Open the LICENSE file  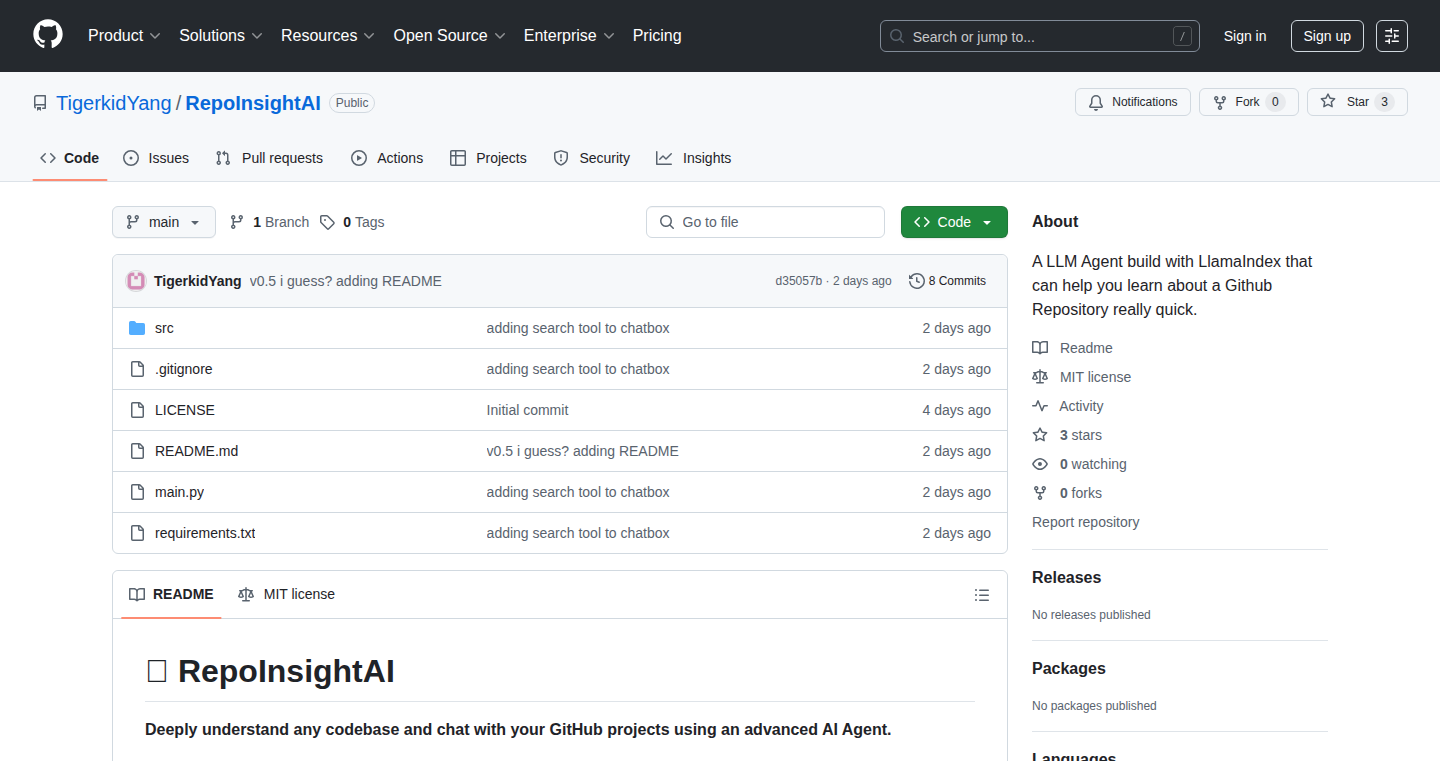(x=185, y=410)
